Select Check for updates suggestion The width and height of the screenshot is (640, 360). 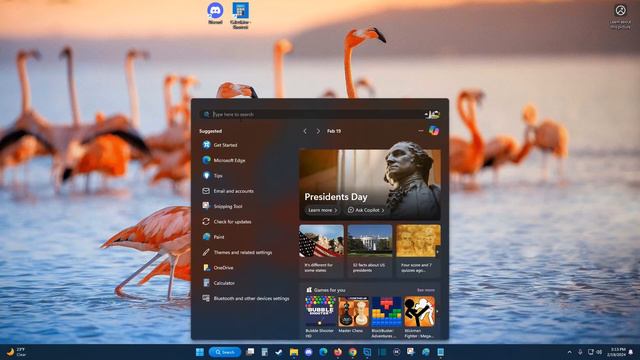click(x=227, y=222)
